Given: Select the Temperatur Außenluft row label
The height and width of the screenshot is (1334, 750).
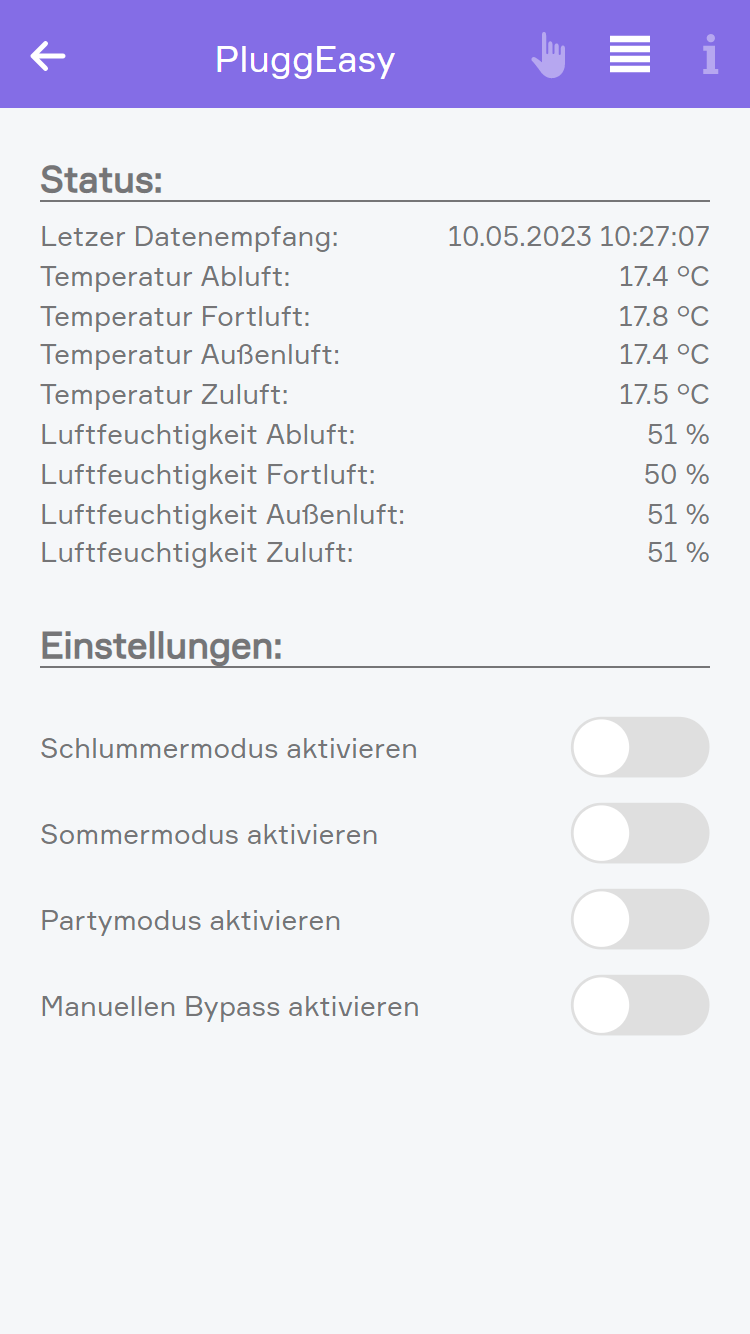Looking at the screenshot, I should click(191, 355).
